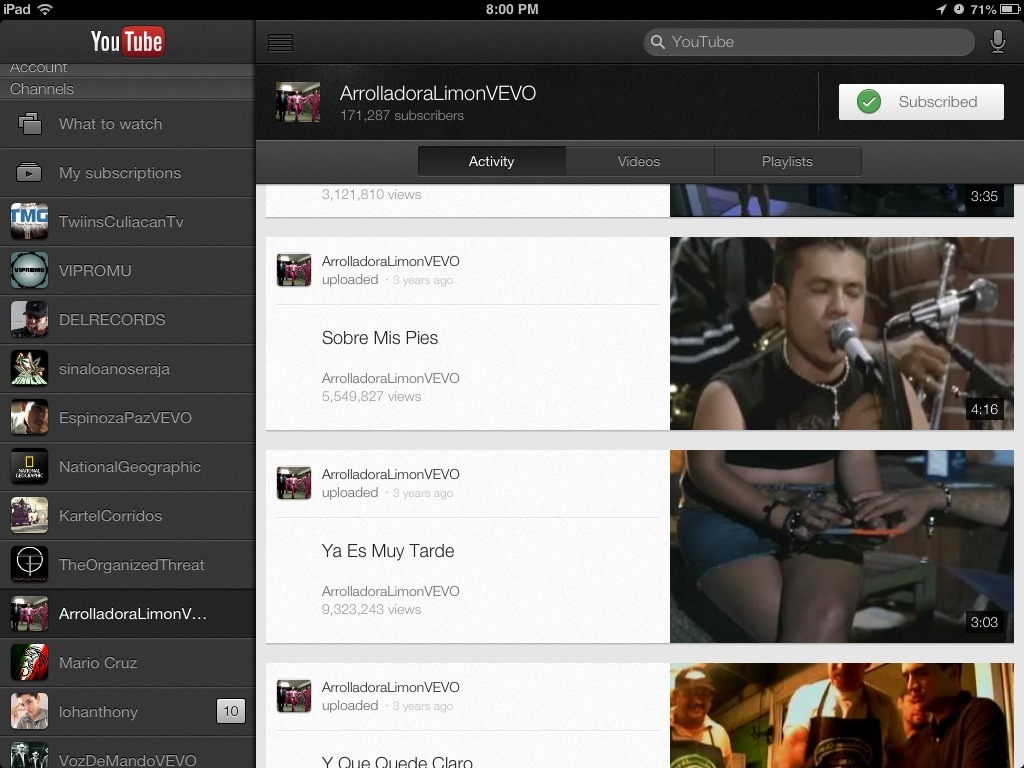Tap the YouTube logo

tap(127, 42)
